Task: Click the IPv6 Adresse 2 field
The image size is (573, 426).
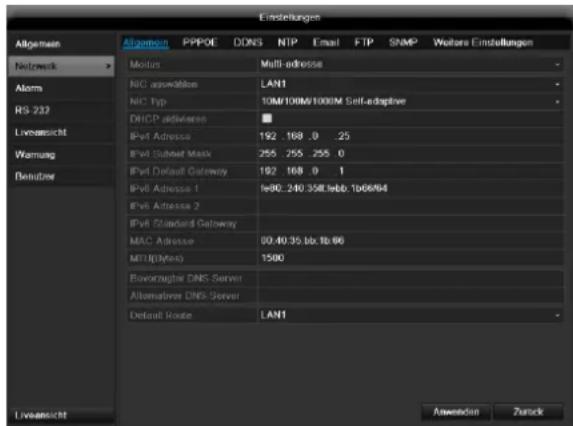Action: coord(410,206)
